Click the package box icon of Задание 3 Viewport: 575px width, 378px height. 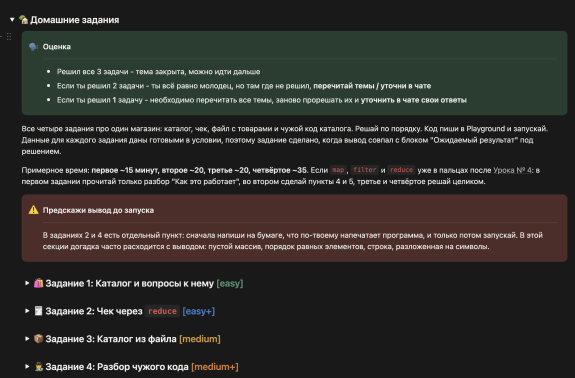click(39, 339)
